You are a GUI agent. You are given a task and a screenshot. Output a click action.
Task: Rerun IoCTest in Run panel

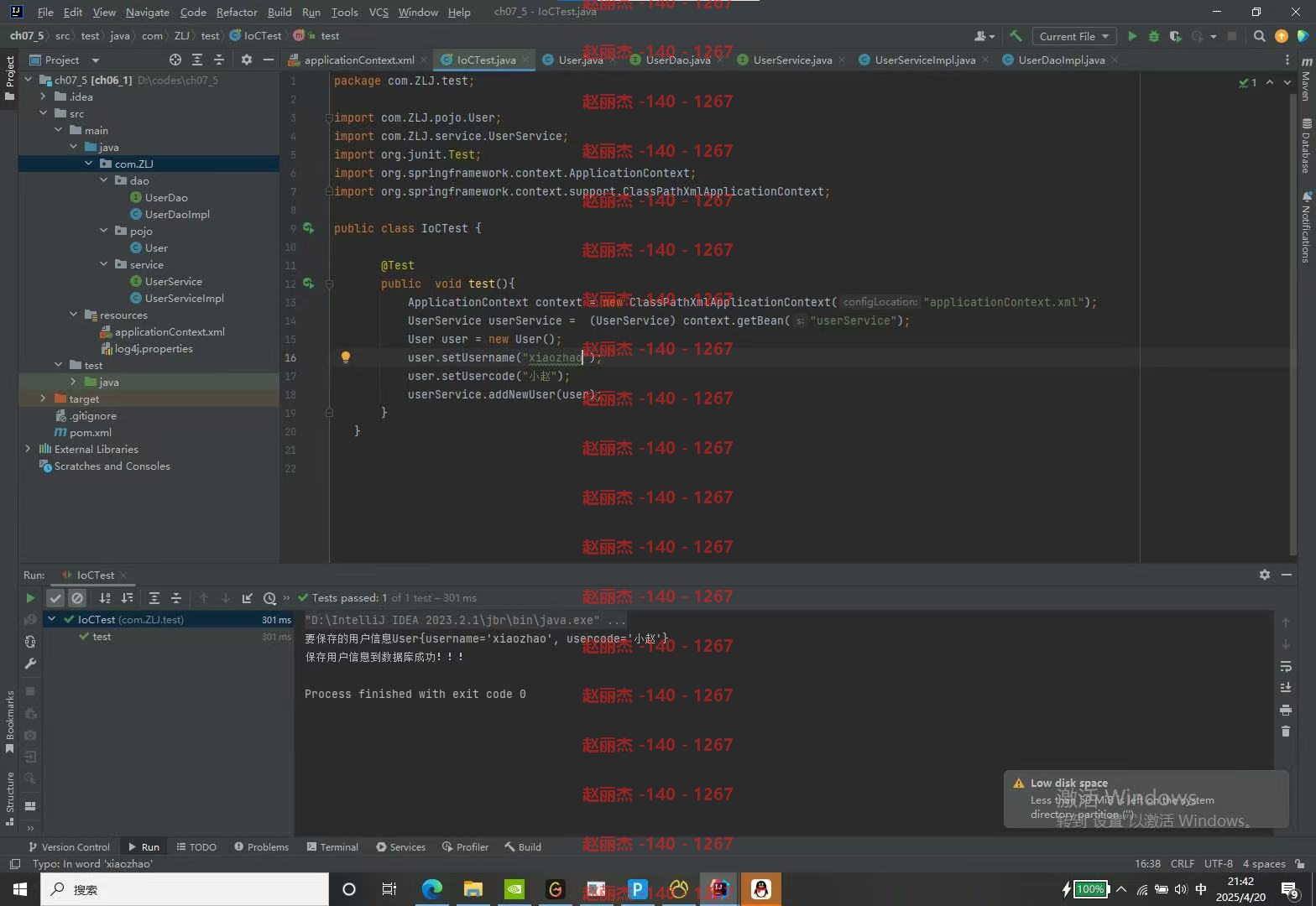(30, 598)
